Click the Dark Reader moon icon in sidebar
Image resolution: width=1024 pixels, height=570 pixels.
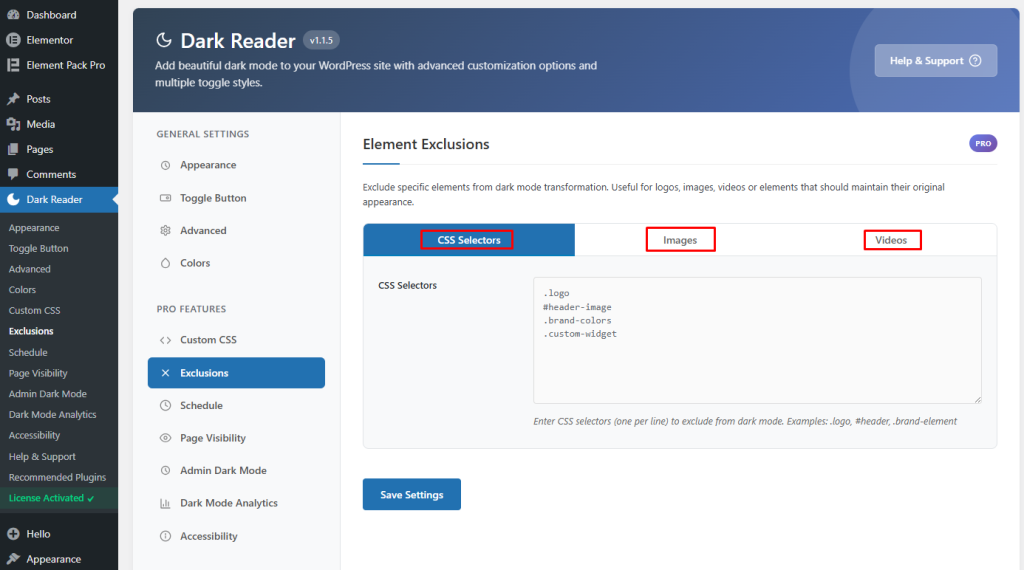(13, 199)
